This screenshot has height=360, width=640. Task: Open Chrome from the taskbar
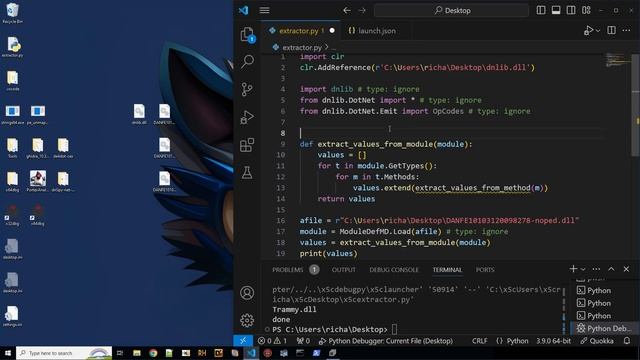(153, 353)
